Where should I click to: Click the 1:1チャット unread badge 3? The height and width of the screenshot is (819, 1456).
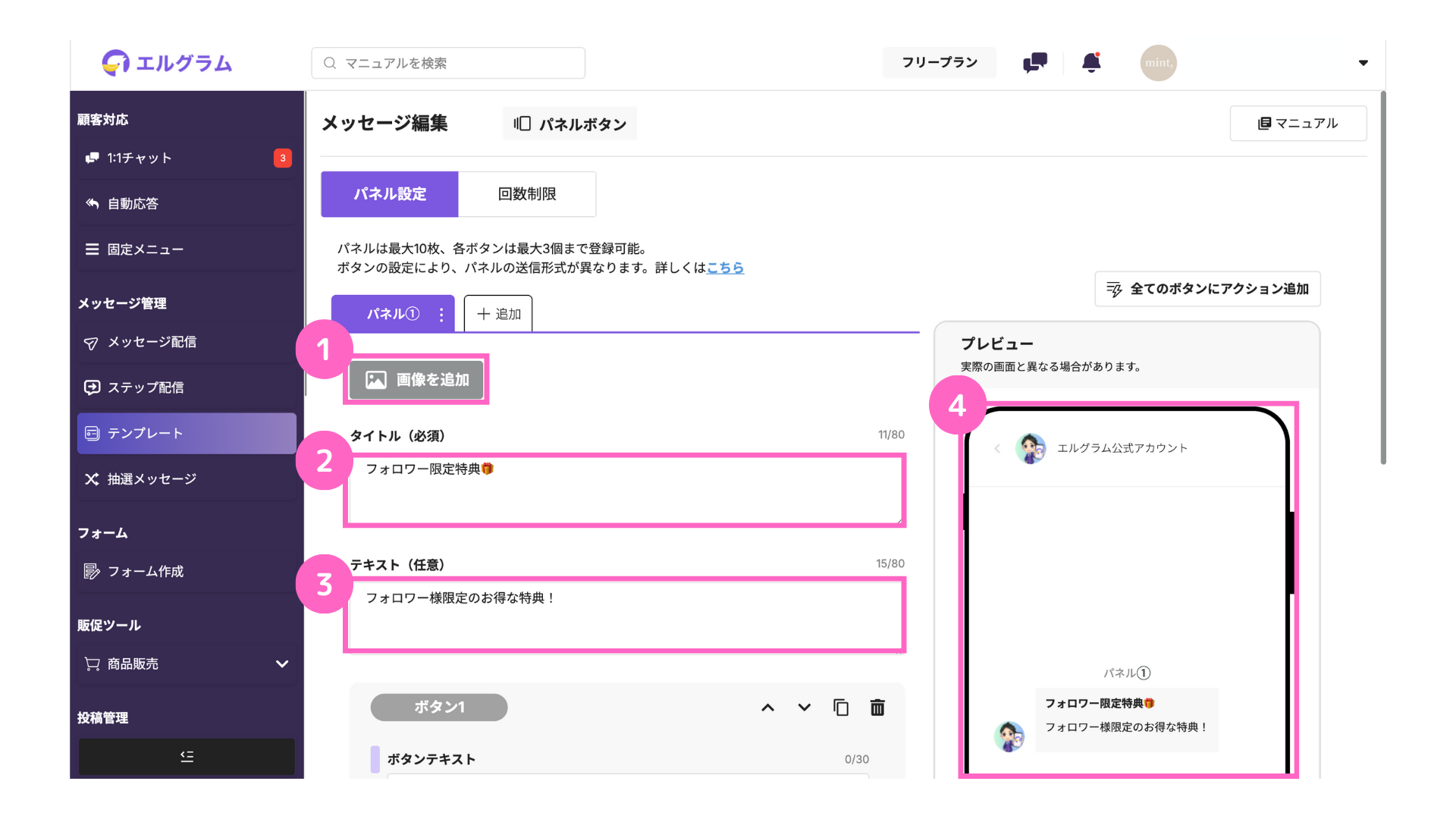click(283, 158)
